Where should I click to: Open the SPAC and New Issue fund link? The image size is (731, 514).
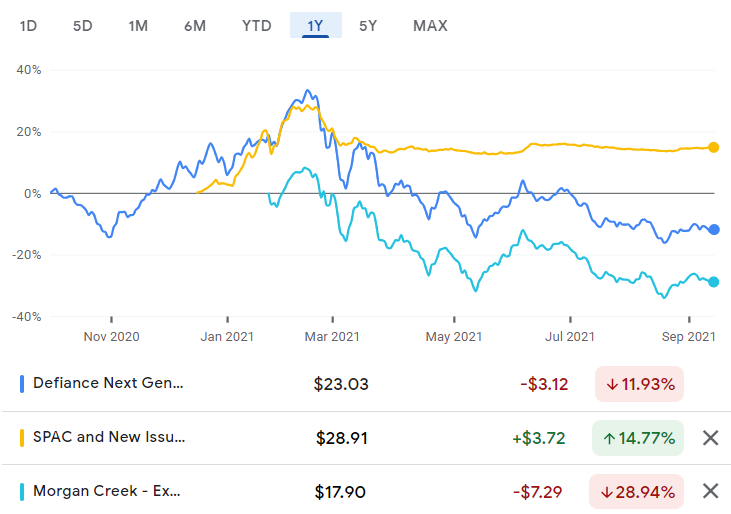[x=109, y=437]
